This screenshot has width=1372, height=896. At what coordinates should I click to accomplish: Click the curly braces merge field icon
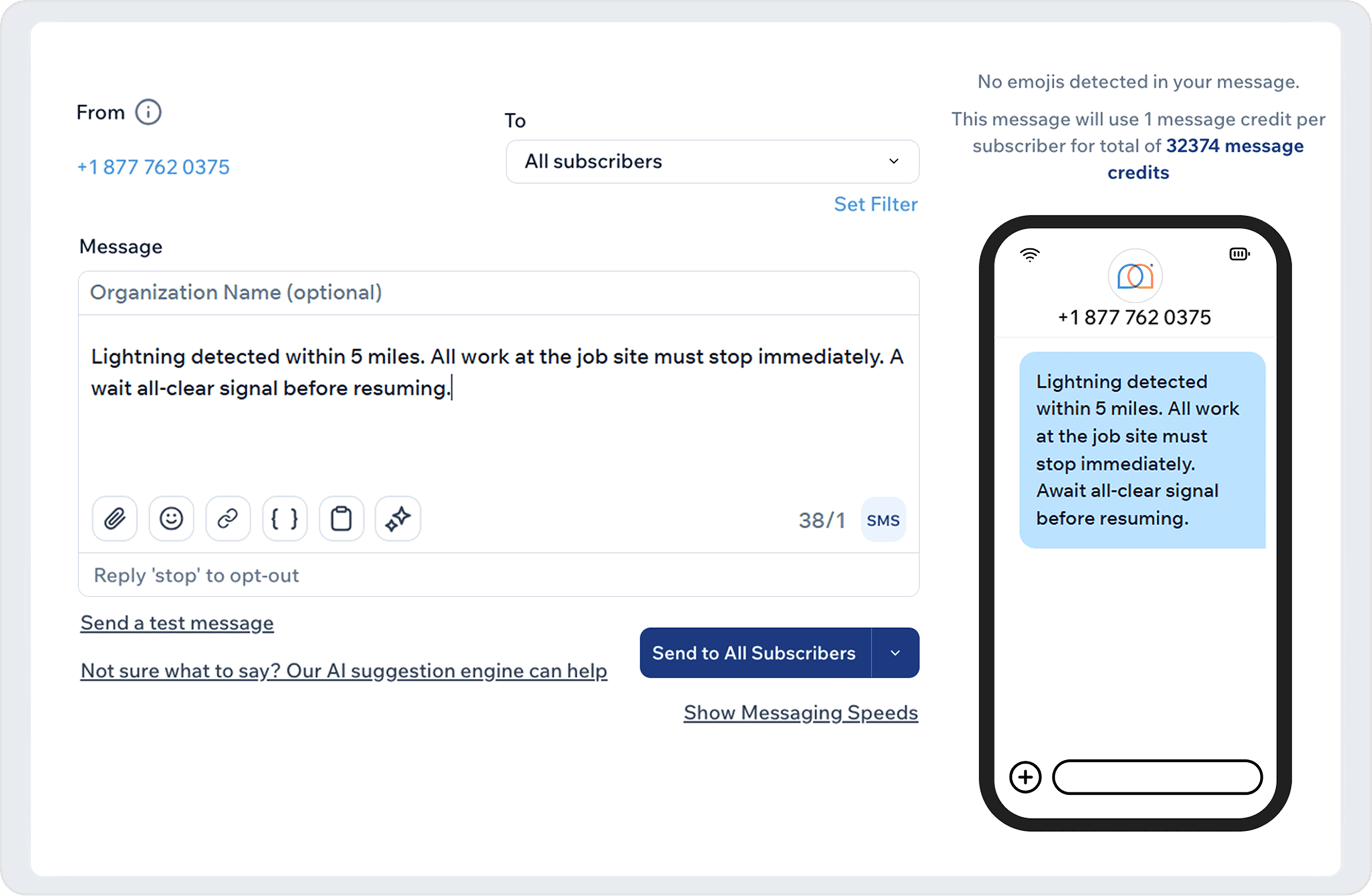284,519
